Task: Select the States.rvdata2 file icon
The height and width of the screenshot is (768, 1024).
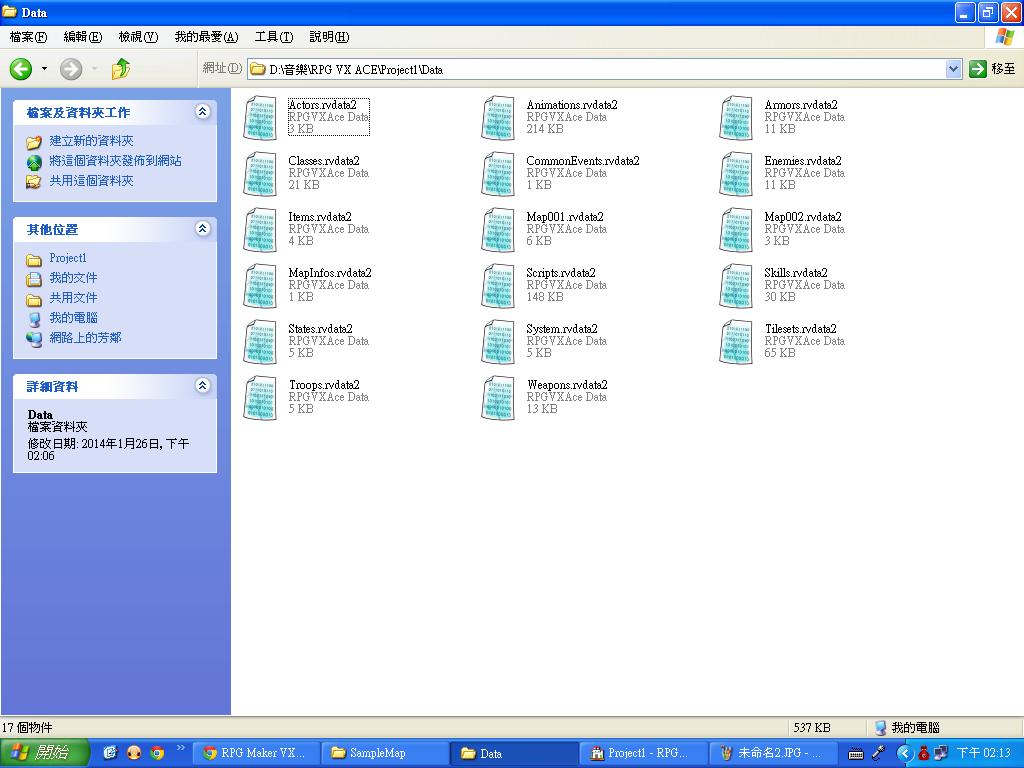Action: (260, 342)
